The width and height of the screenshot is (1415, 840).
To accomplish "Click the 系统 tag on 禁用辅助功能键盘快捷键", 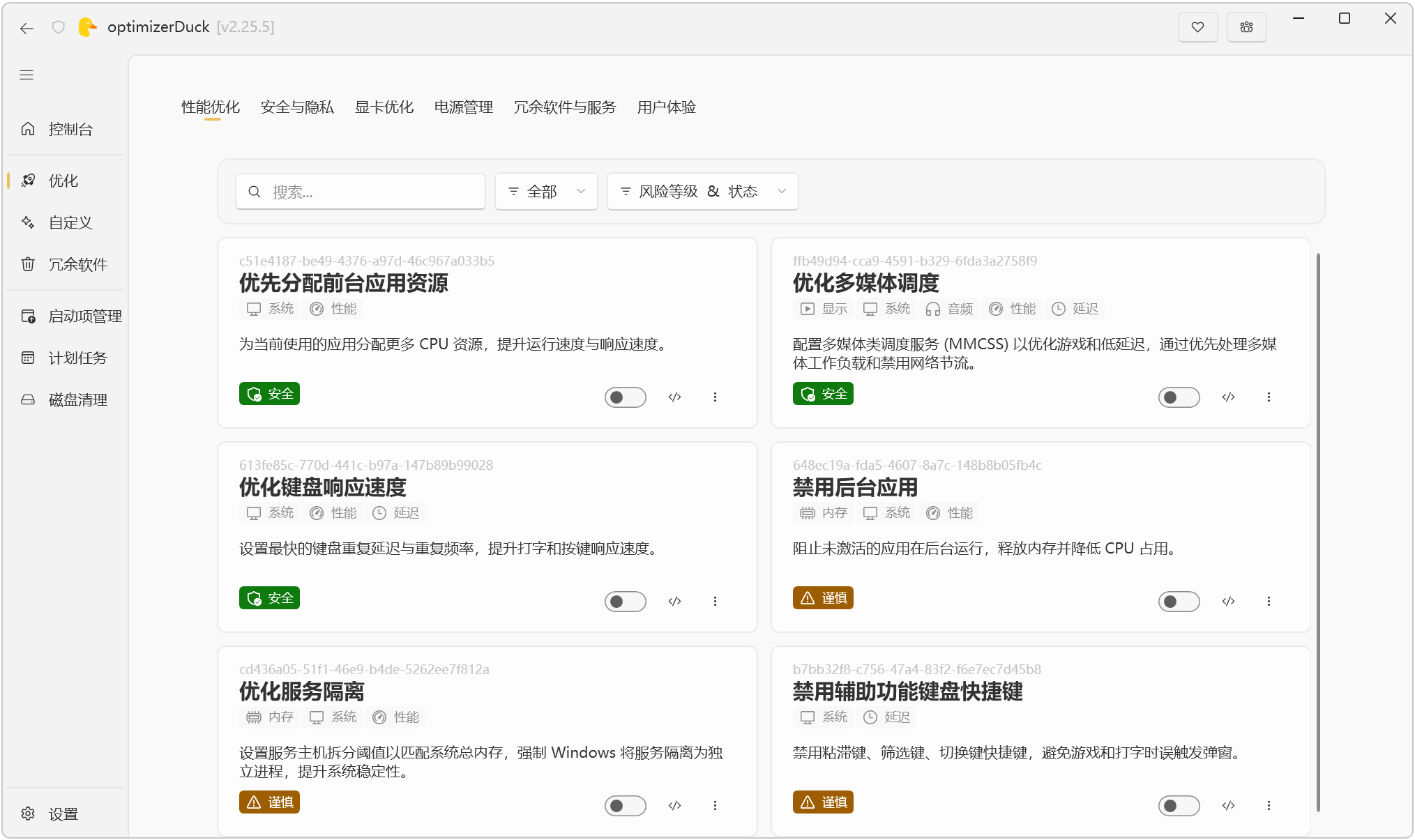I will [824, 717].
